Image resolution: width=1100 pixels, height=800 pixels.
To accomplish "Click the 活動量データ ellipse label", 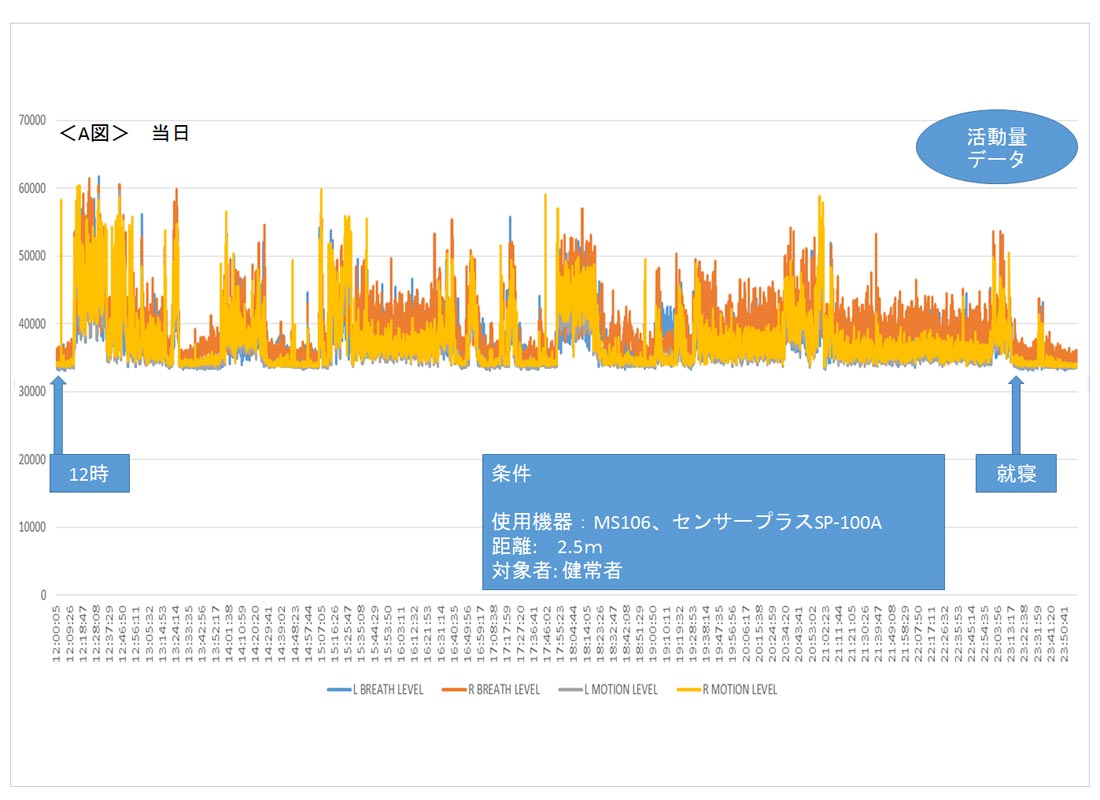I will point(997,147).
